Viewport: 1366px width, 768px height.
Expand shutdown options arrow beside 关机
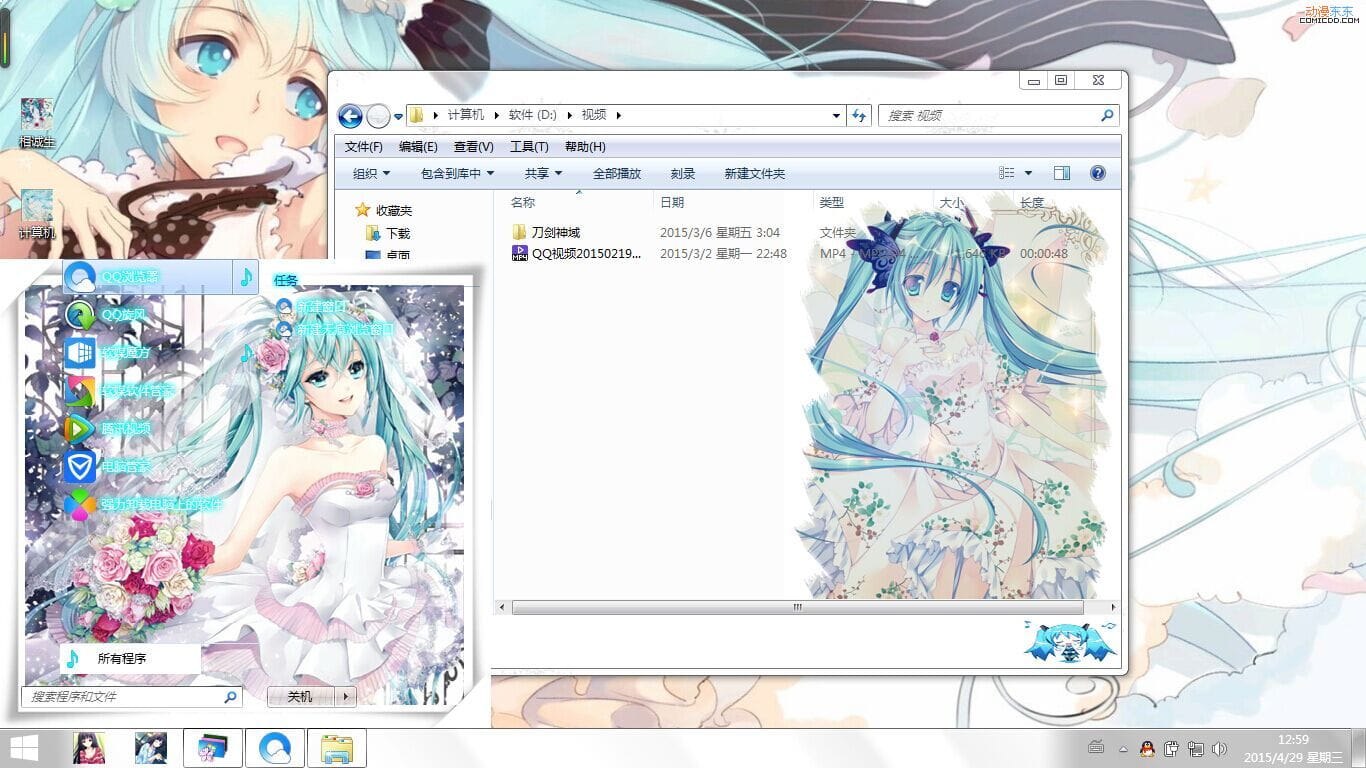[x=345, y=697]
